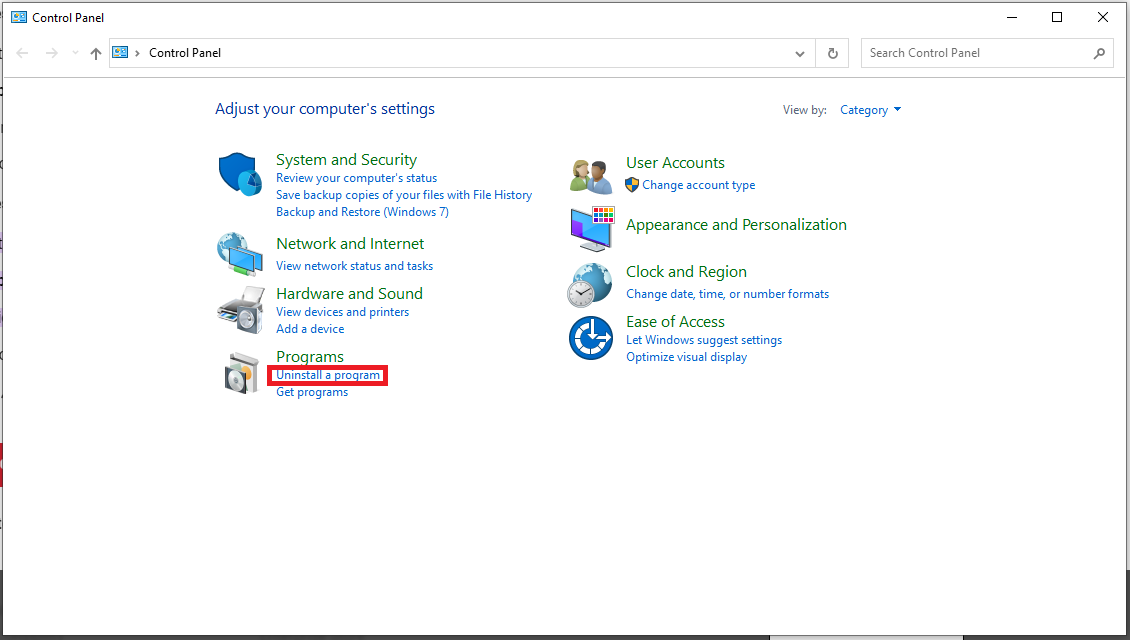Open Get programs link
Viewport: 1130px width, 640px height.
pos(311,392)
